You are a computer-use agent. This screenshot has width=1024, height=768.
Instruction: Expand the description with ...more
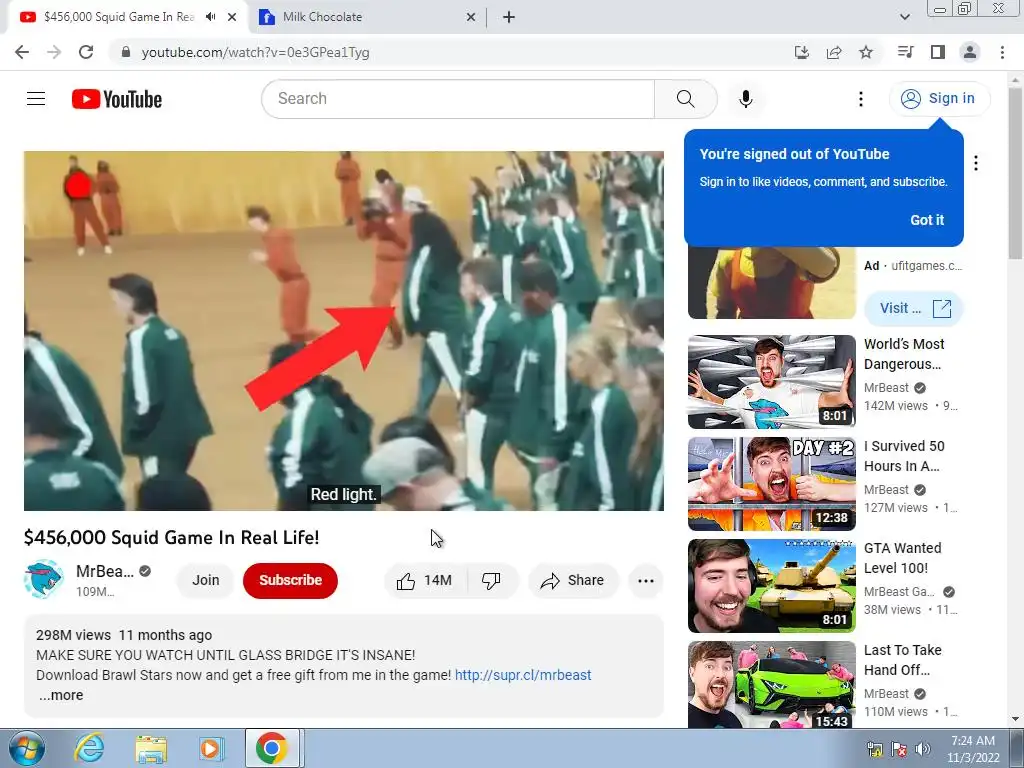61,695
